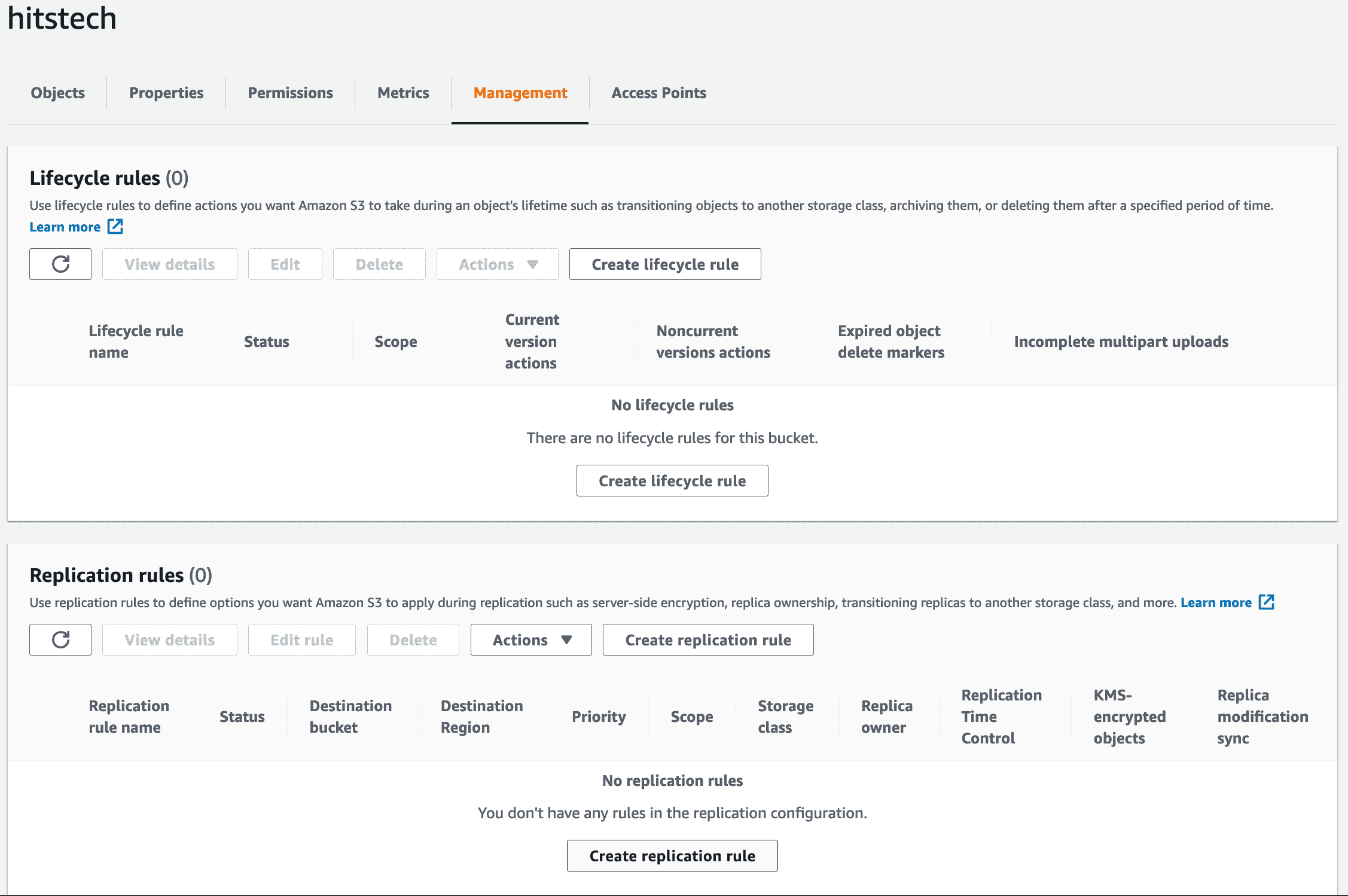Select the Metrics tab
This screenshot has height=896, width=1348.
click(x=403, y=93)
